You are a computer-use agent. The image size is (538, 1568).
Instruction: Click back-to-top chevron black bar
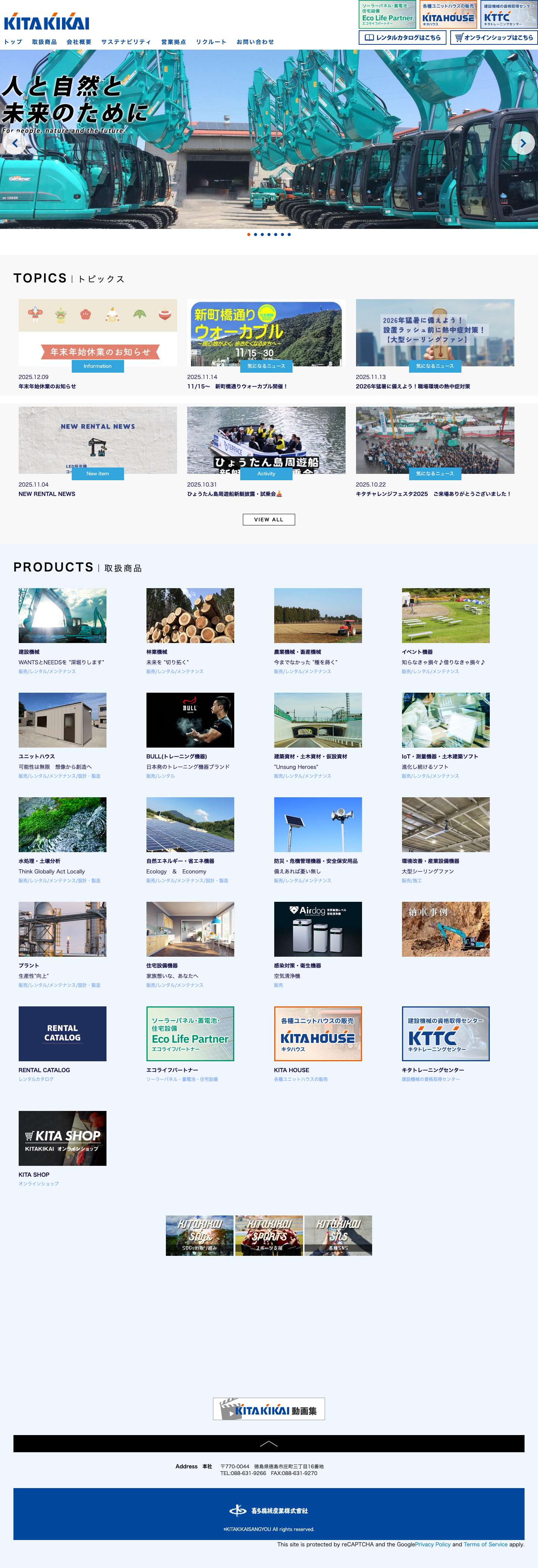(x=269, y=1443)
